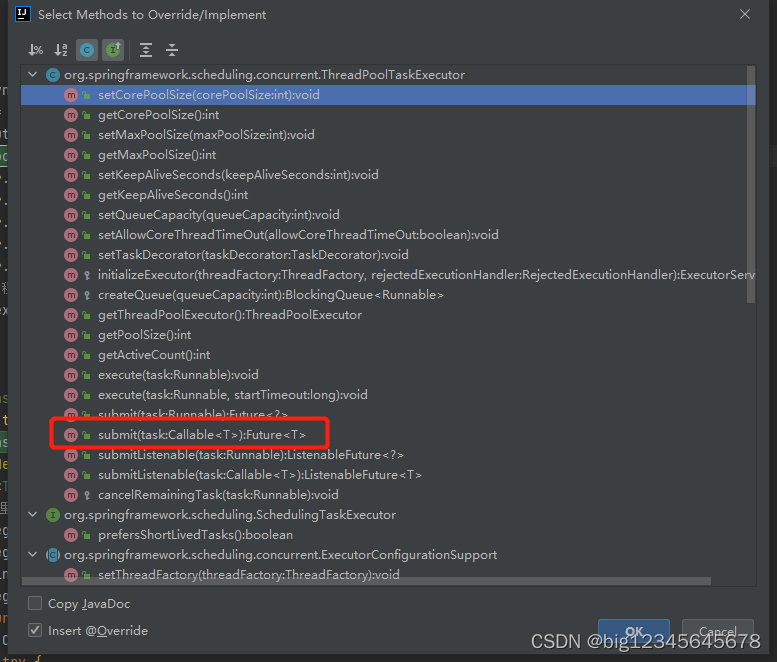This screenshot has height=662, width=777.
Task: Click the ThreadPoolTaskExecutor class icon
Action: pyautogui.click(x=53, y=75)
